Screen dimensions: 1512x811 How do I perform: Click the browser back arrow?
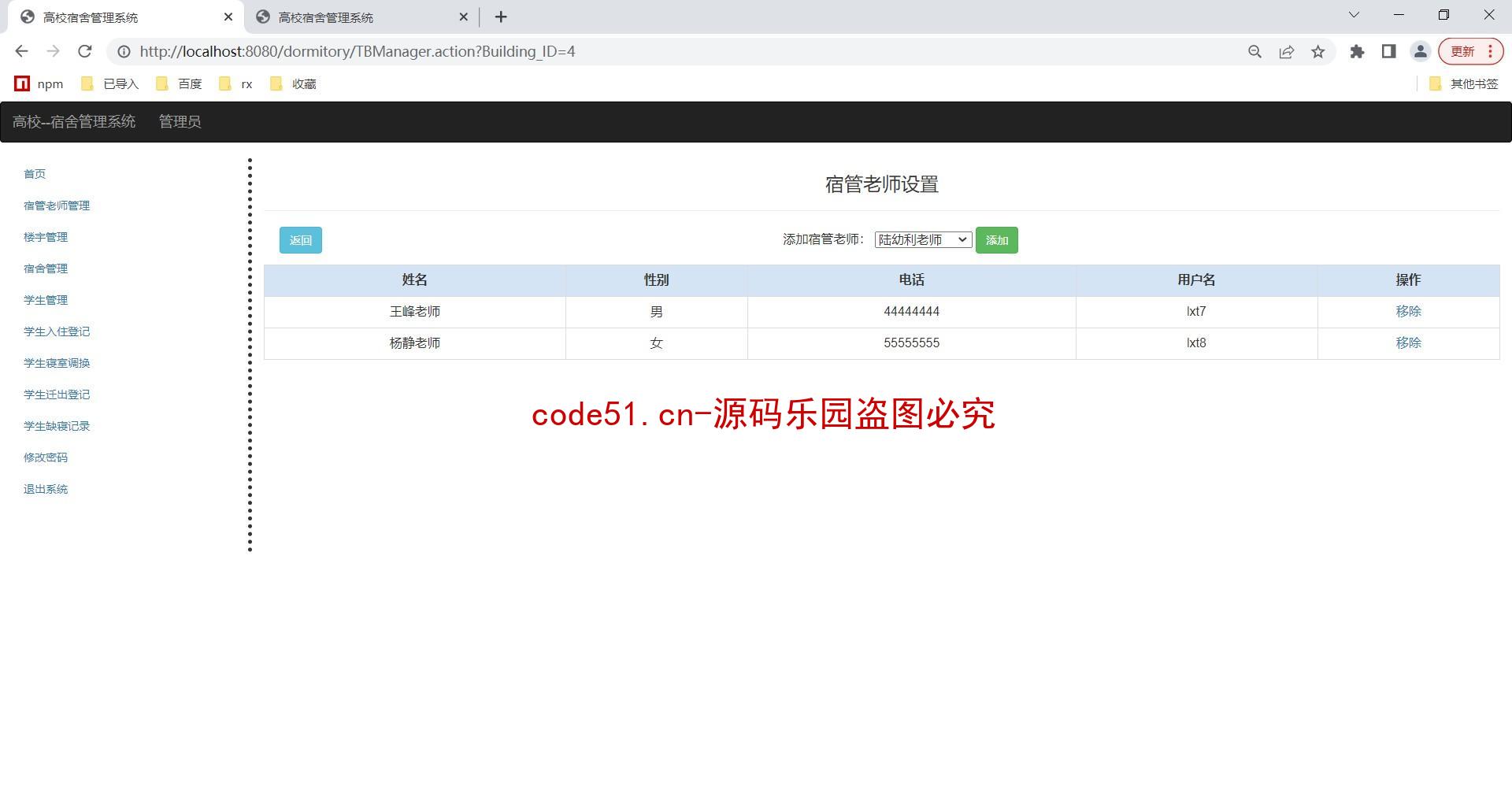21,51
